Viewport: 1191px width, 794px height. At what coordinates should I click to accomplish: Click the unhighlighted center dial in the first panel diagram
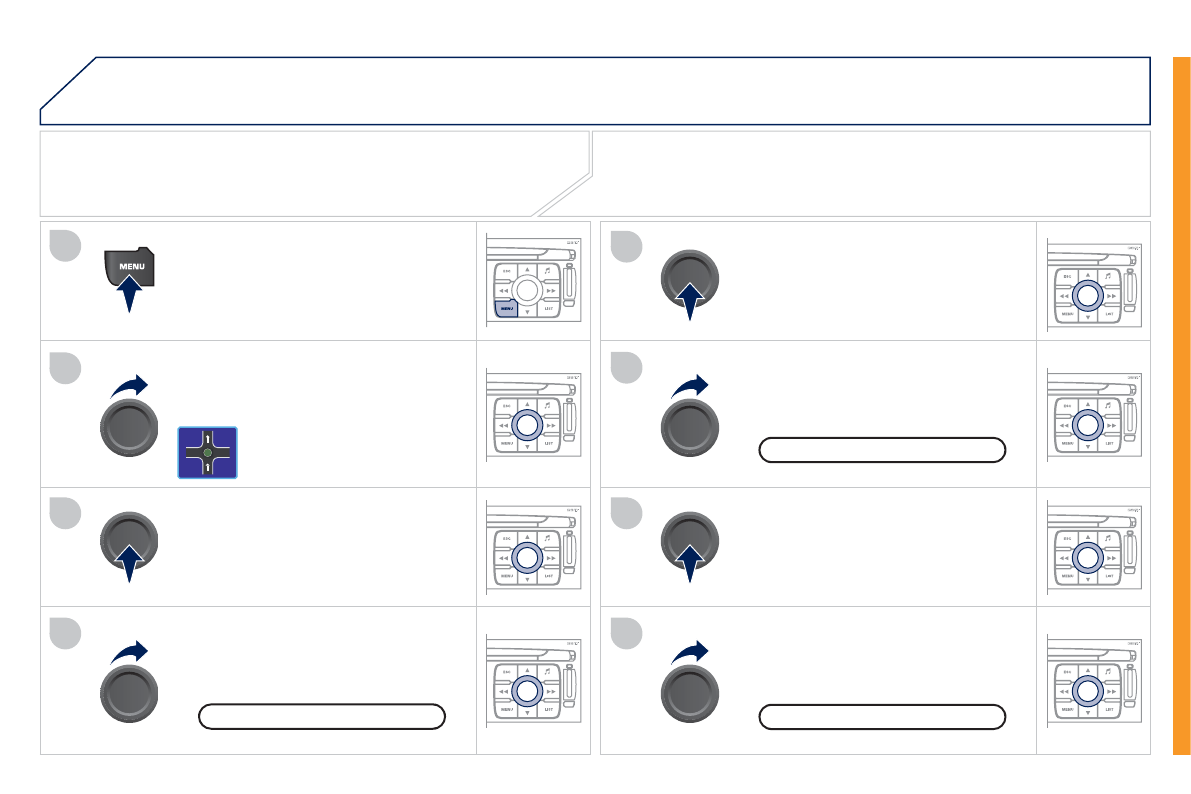point(528,290)
